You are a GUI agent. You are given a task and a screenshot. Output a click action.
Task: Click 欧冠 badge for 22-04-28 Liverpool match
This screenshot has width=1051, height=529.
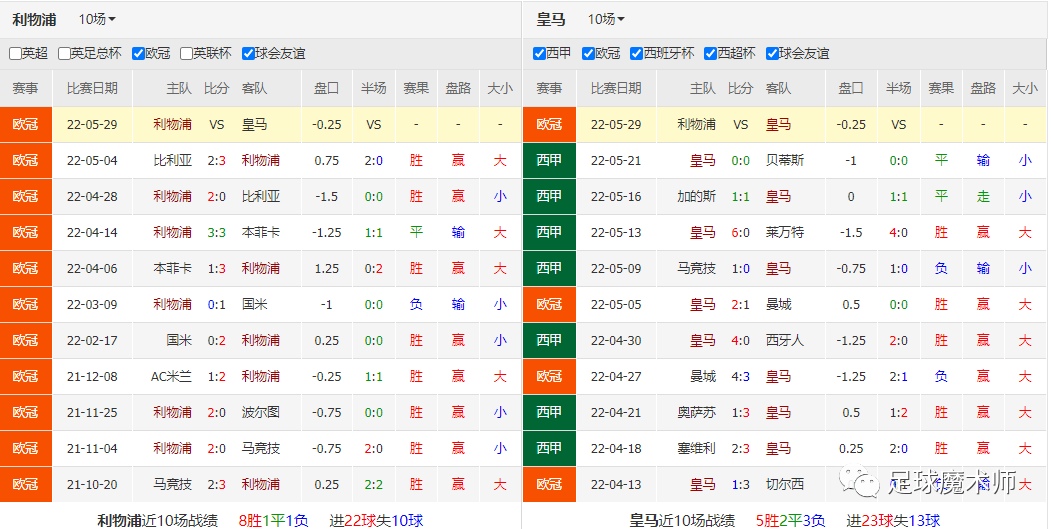pyautogui.click(x=25, y=196)
